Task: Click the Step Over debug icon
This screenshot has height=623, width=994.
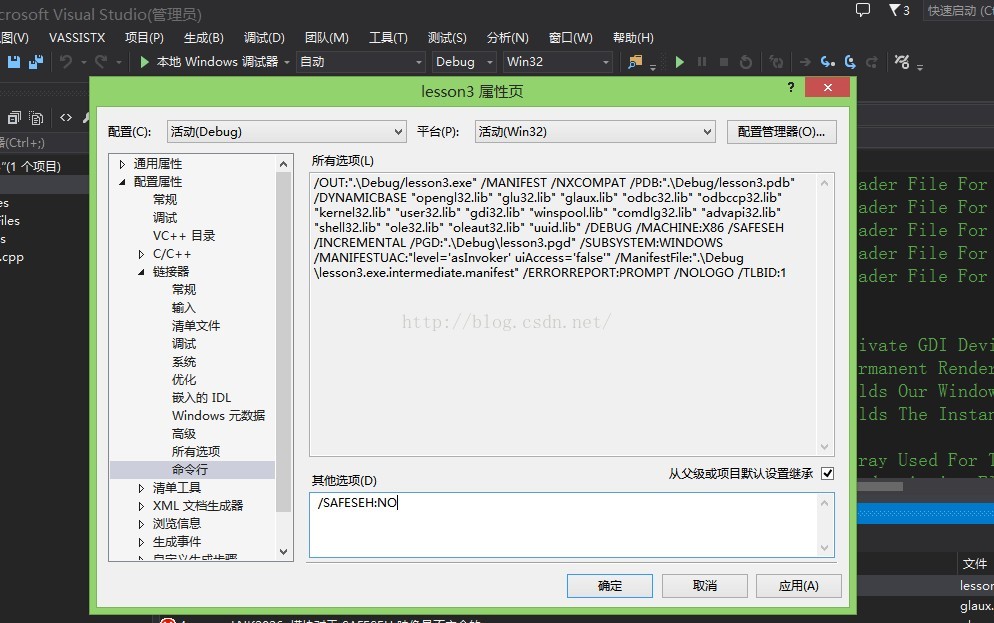Action: pos(850,61)
